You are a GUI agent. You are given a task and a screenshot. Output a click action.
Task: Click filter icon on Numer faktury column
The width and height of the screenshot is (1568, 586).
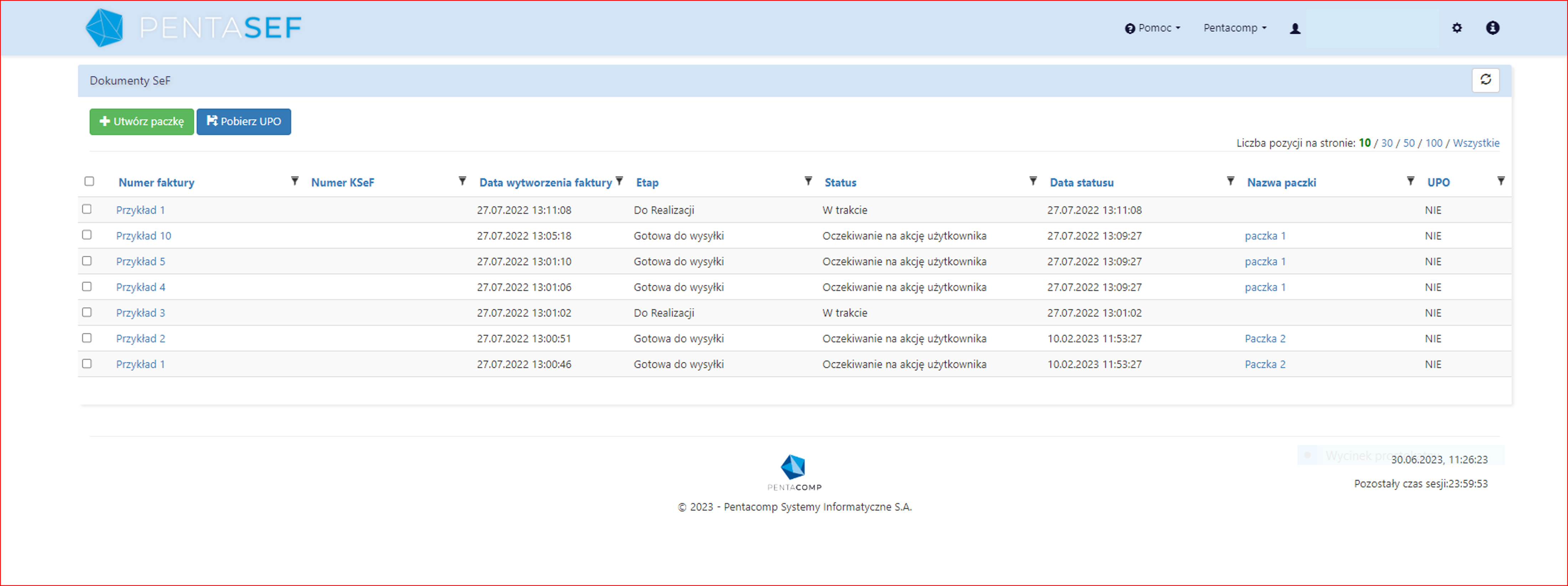(295, 181)
